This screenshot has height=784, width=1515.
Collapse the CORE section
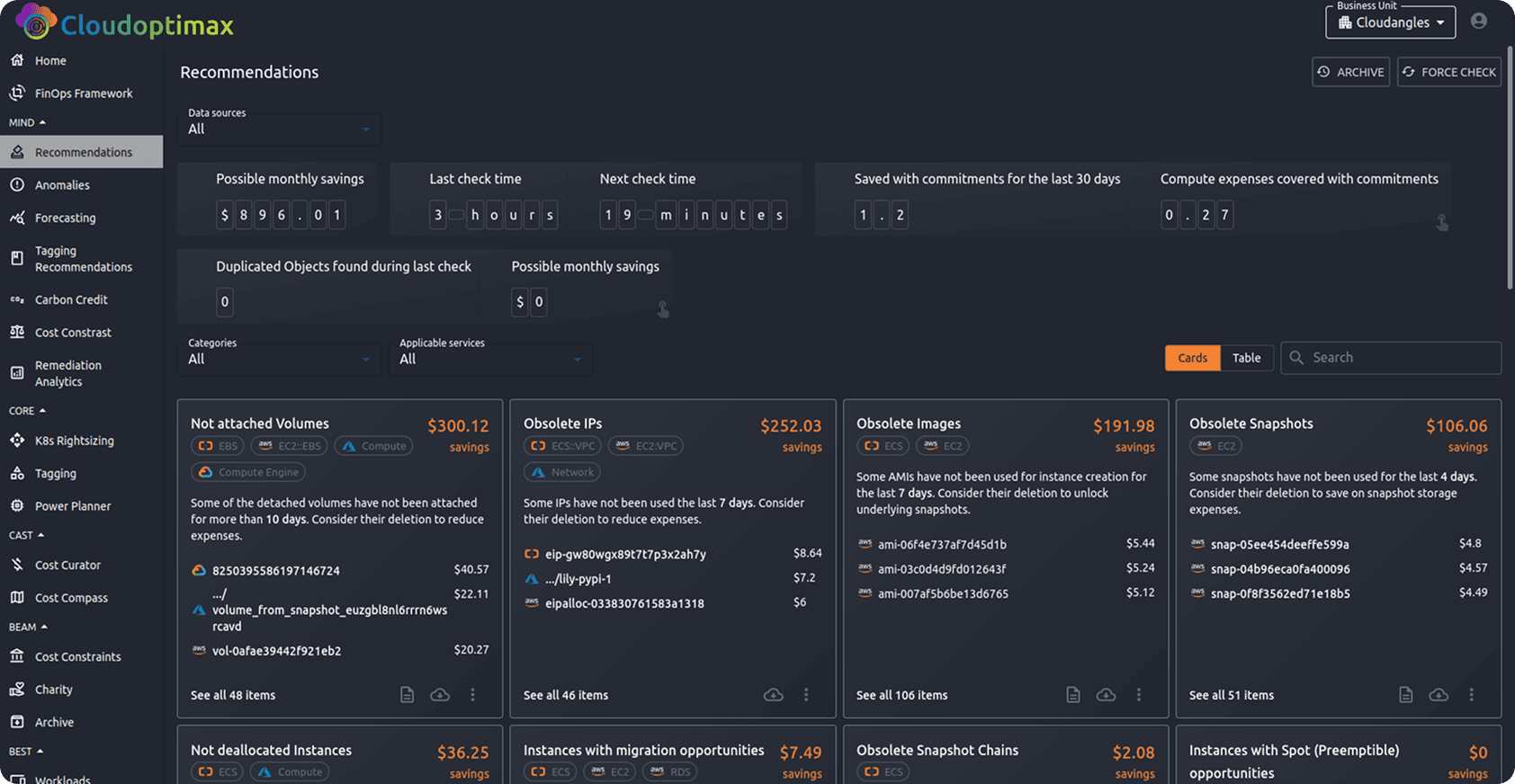(x=27, y=411)
